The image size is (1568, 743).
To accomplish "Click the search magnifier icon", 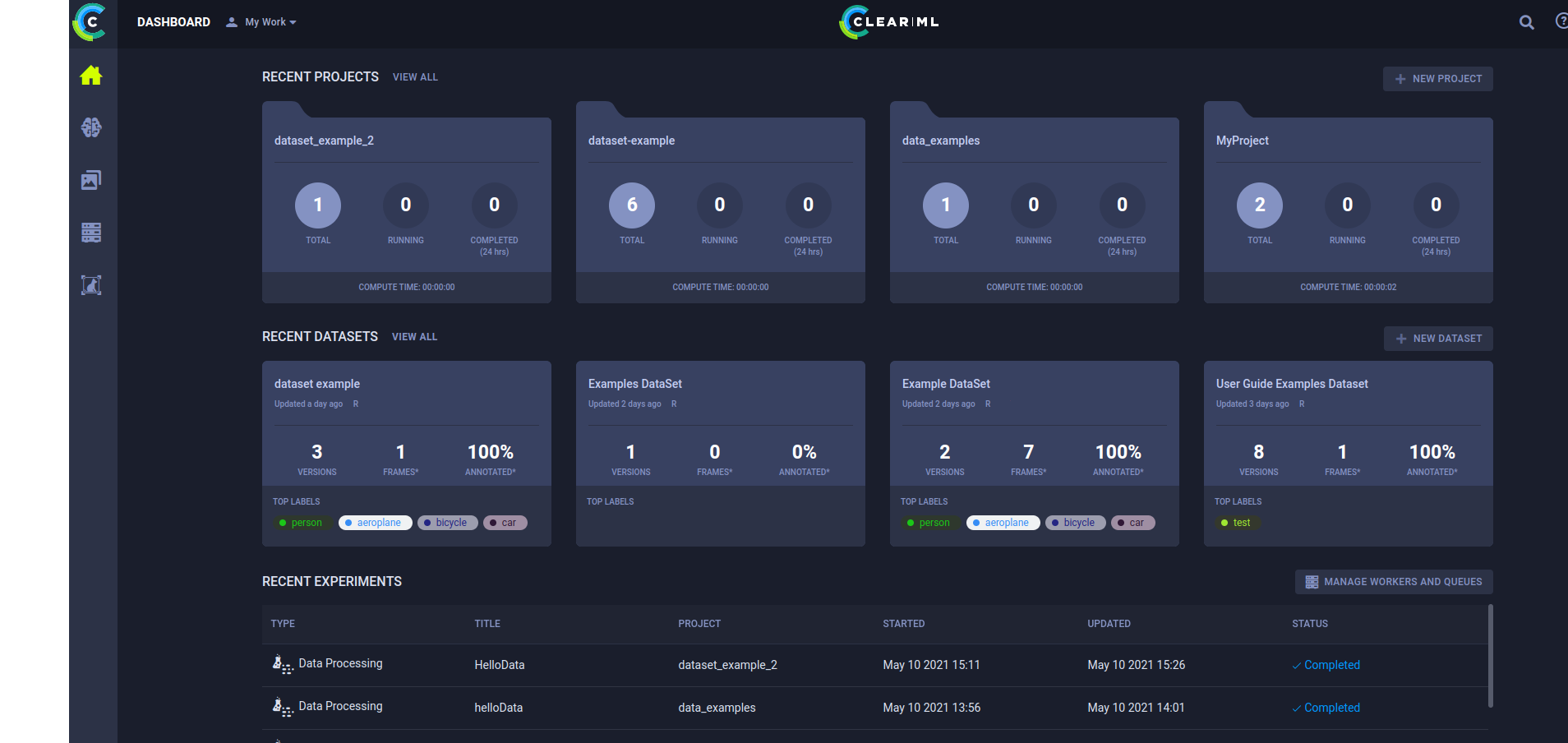I will [1526, 22].
